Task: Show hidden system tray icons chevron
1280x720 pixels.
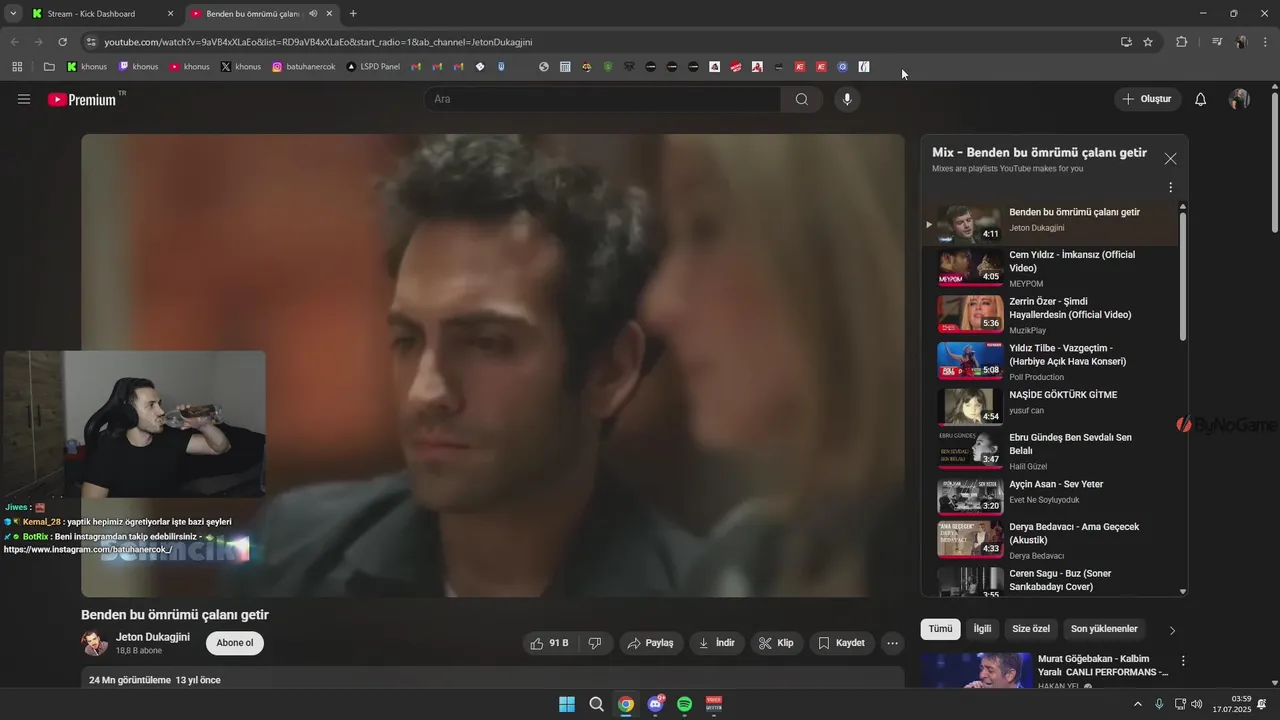Action: [1137, 704]
